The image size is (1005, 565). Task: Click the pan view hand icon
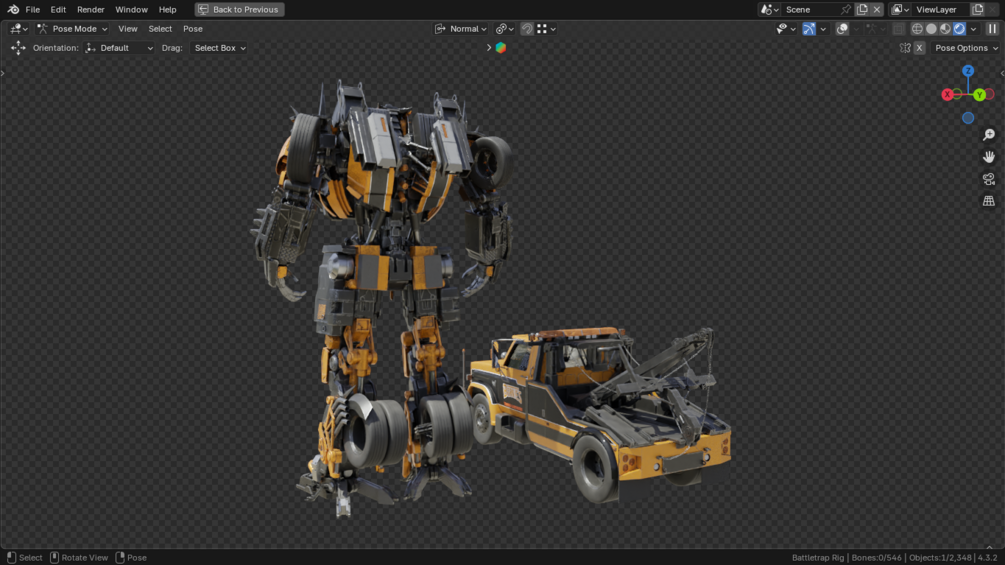tap(989, 157)
